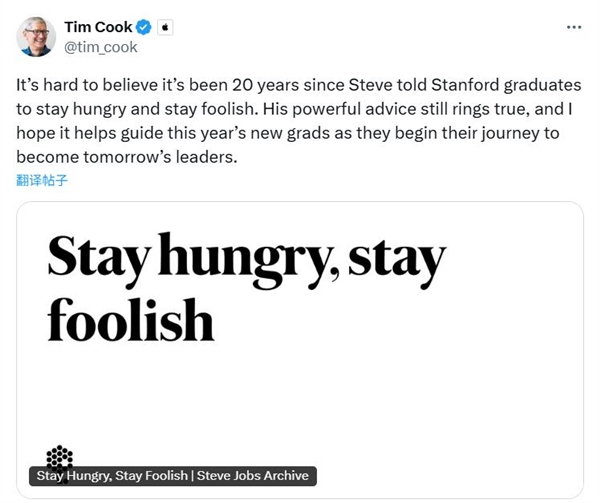Click the 翻译帖子 translate post link

click(42, 181)
